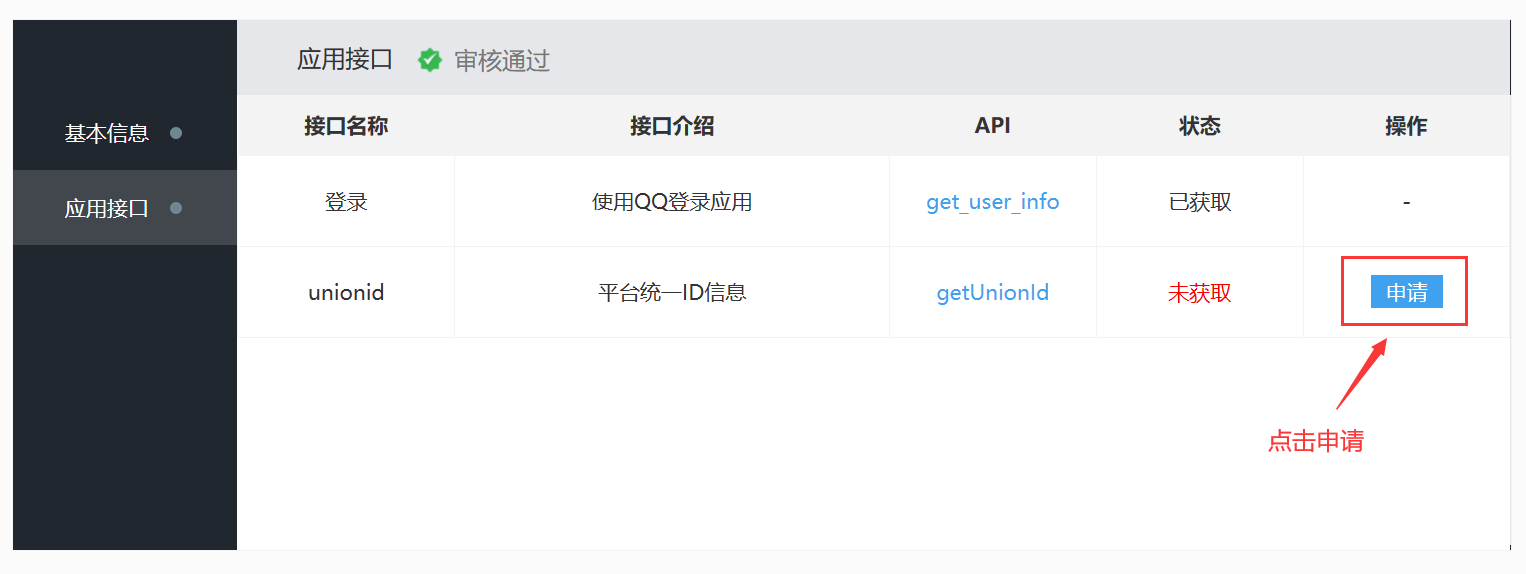The width and height of the screenshot is (1526, 574).
Task: Click the red 未获取 status text
Action: pyautogui.click(x=1199, y=293)
